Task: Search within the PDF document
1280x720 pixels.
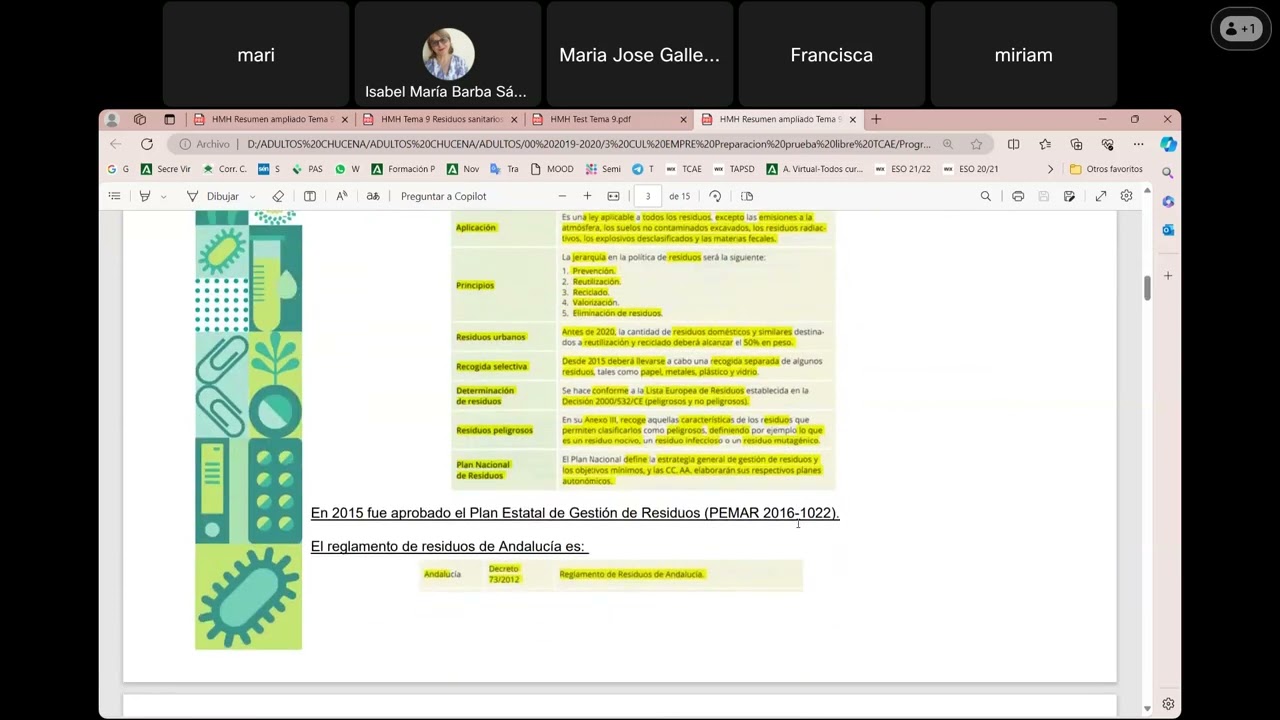Action: point(986,196)
